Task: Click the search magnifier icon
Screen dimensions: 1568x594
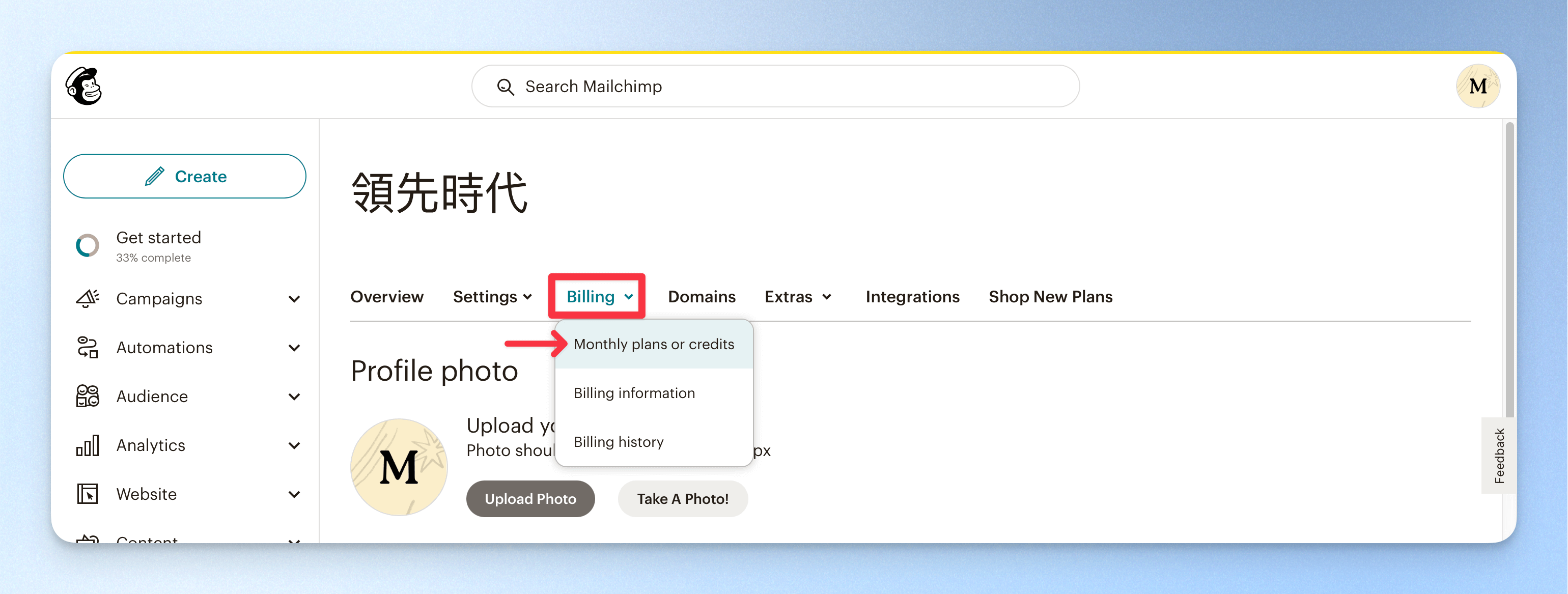Action: (505, 87)
